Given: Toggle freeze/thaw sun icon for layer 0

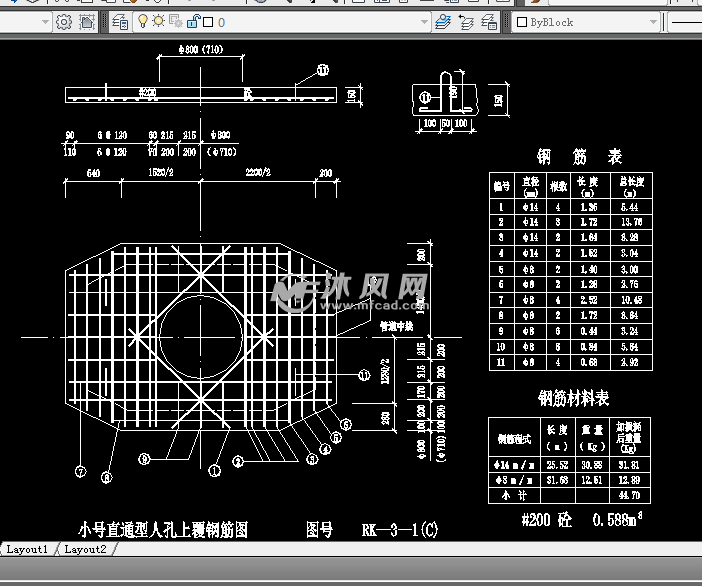Looking at the screenshot, I should pos(158,21).
